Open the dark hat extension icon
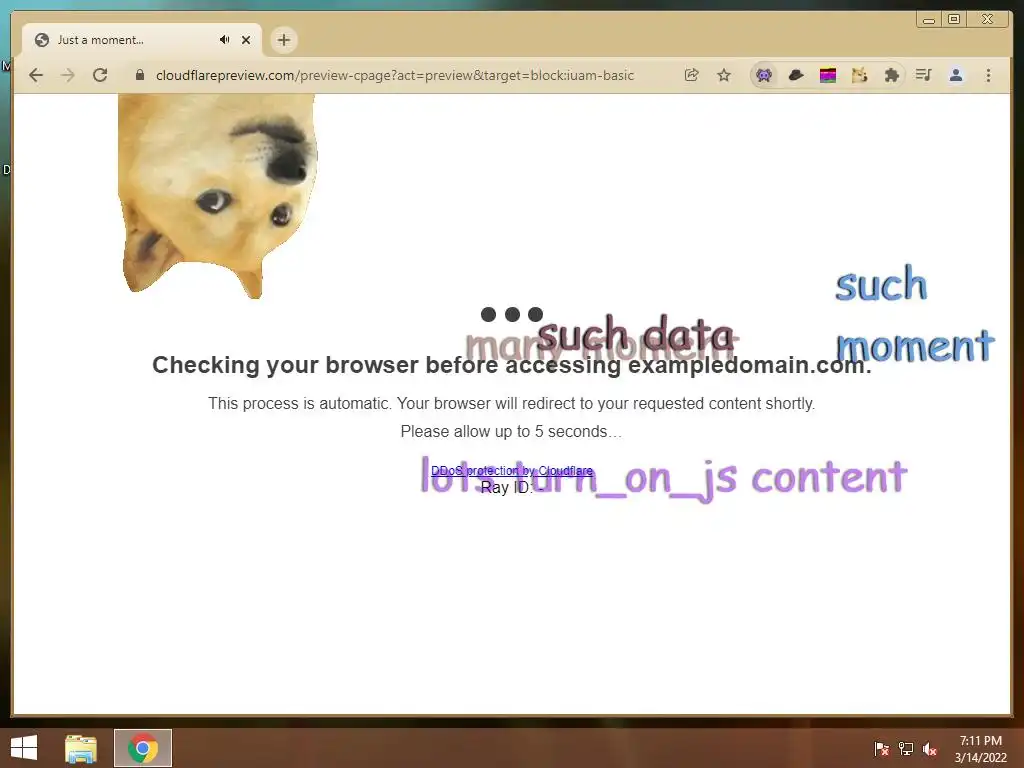This screenshot has height=768, width=1024. (796, 75)
